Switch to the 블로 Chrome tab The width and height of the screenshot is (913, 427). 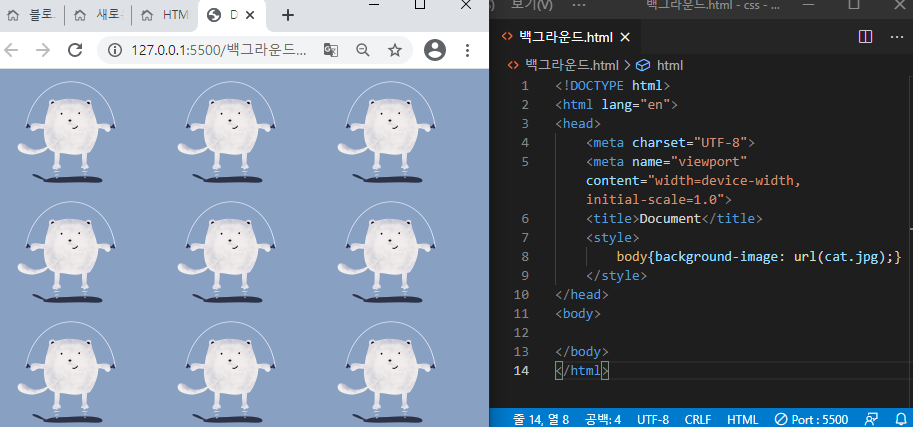32,15
